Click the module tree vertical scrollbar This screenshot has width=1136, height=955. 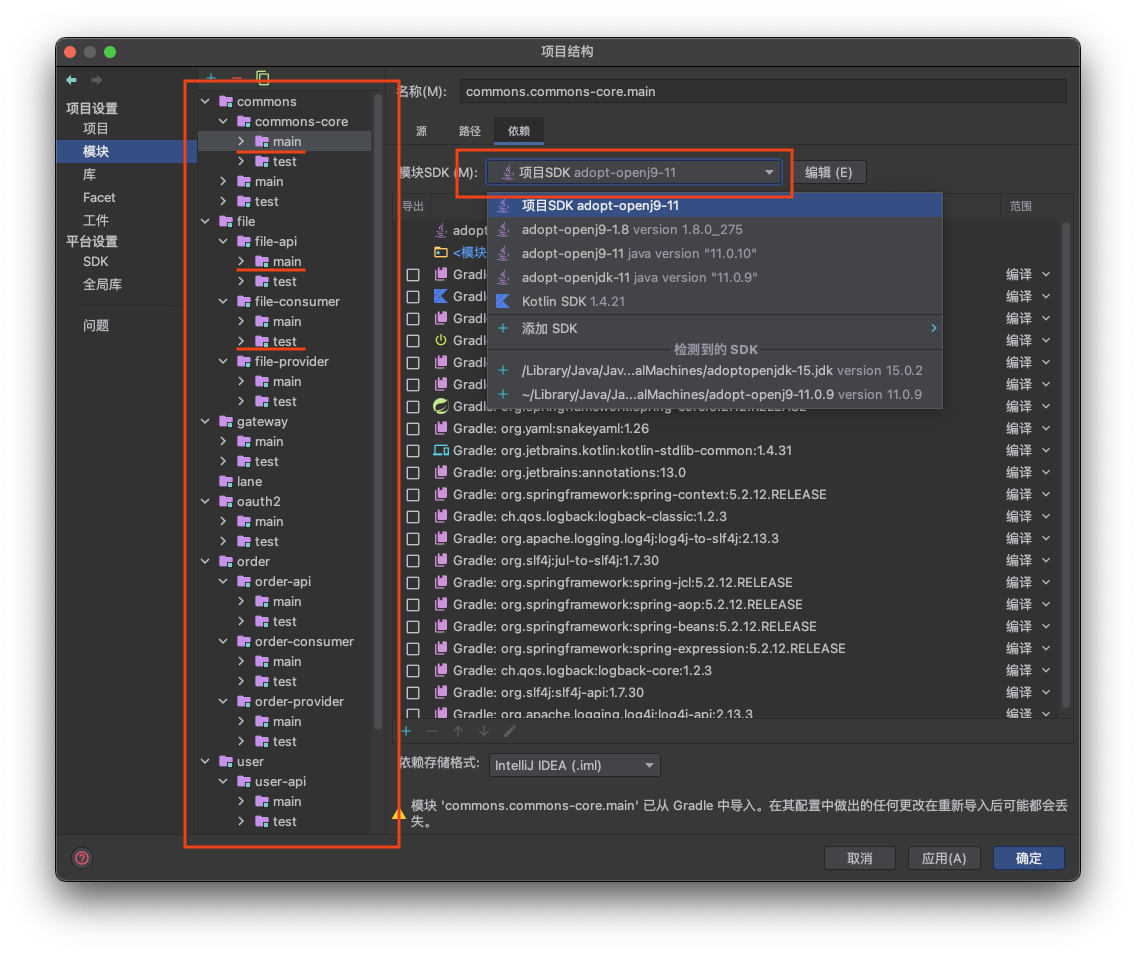[377, 412]
